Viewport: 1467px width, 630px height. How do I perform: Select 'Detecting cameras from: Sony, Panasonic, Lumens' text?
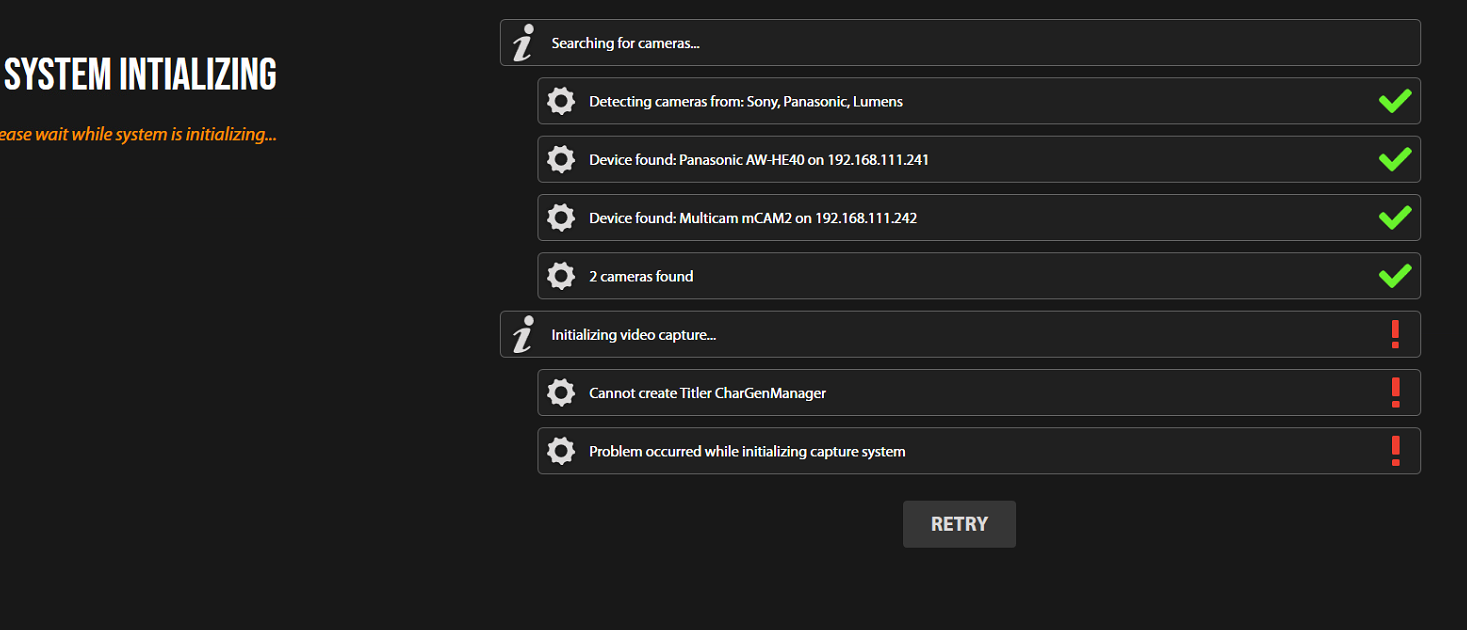point(746,102)
